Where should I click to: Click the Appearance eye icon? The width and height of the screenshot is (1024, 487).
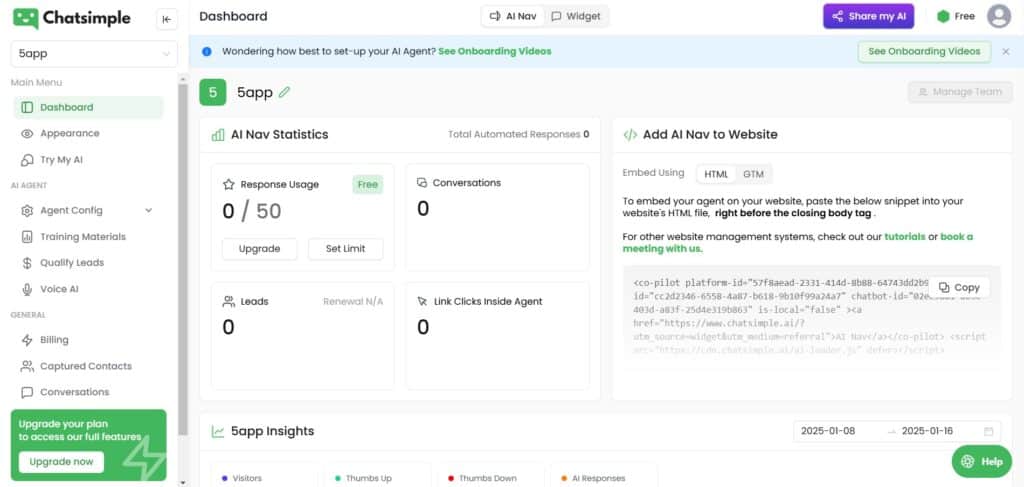coord(27,134)
